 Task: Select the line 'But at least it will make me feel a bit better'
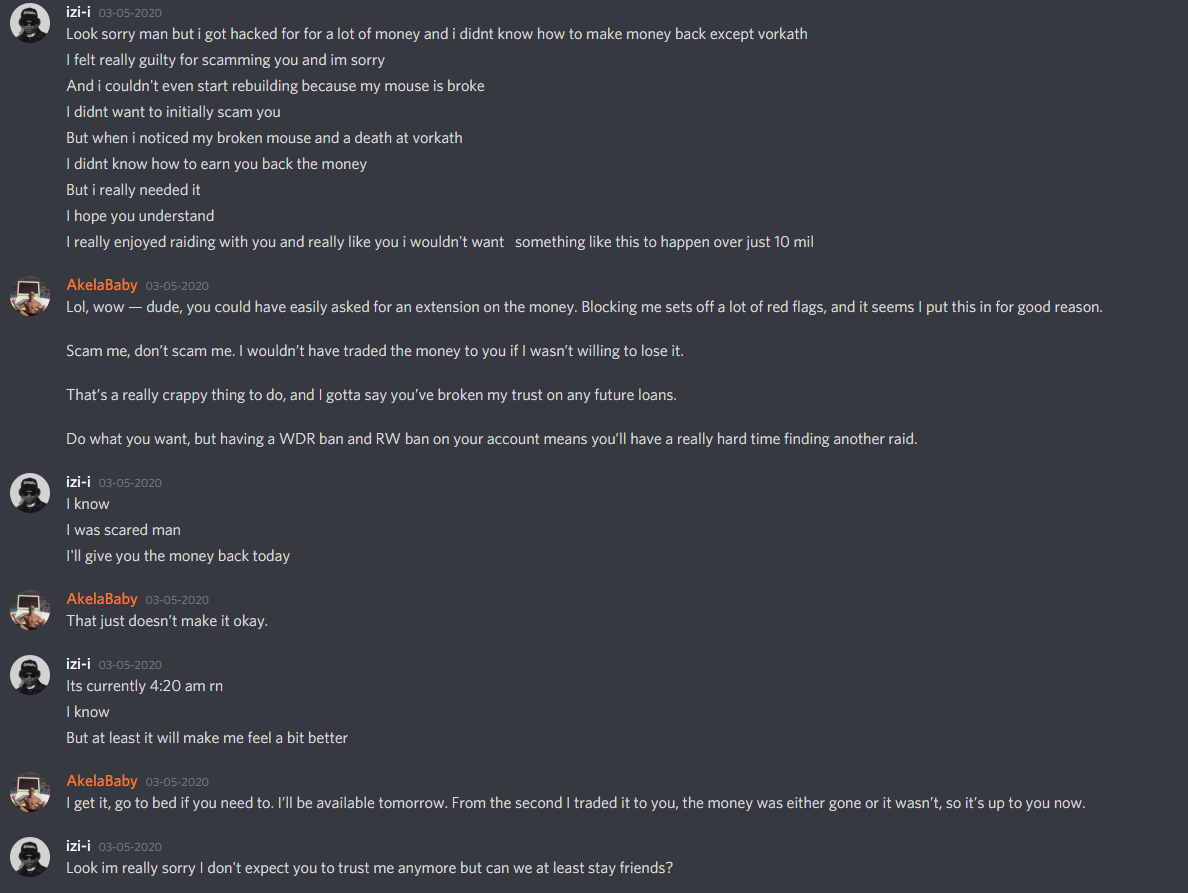tap(207, 738)
